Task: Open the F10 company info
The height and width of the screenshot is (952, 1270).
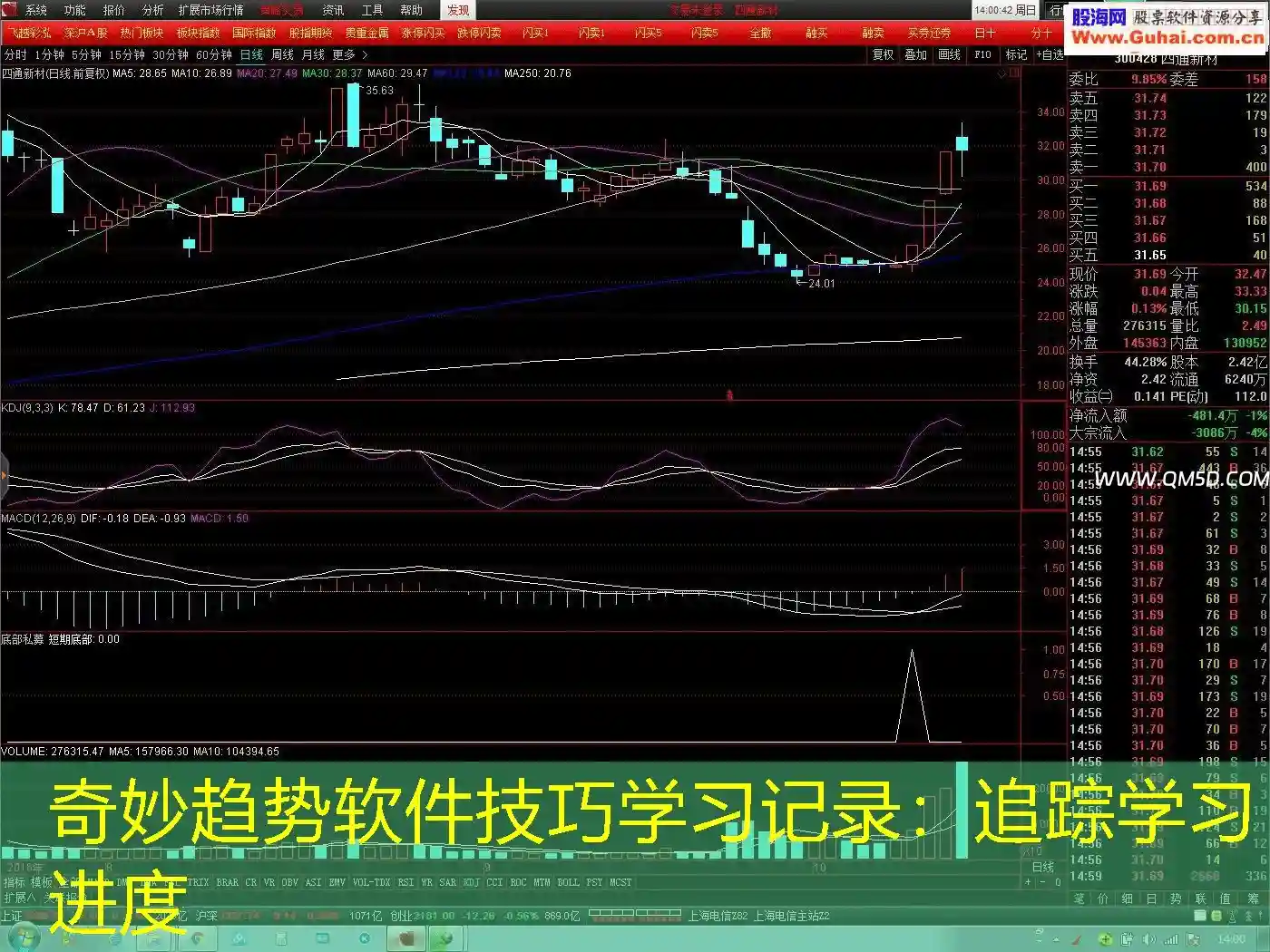Action: 982,55
